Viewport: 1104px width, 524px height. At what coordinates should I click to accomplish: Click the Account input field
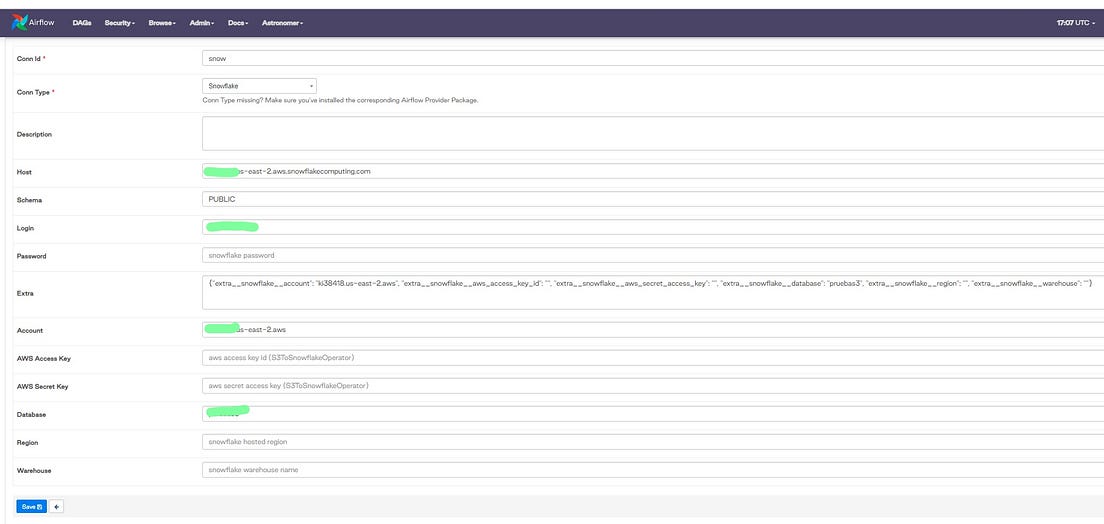pos(653,330)
